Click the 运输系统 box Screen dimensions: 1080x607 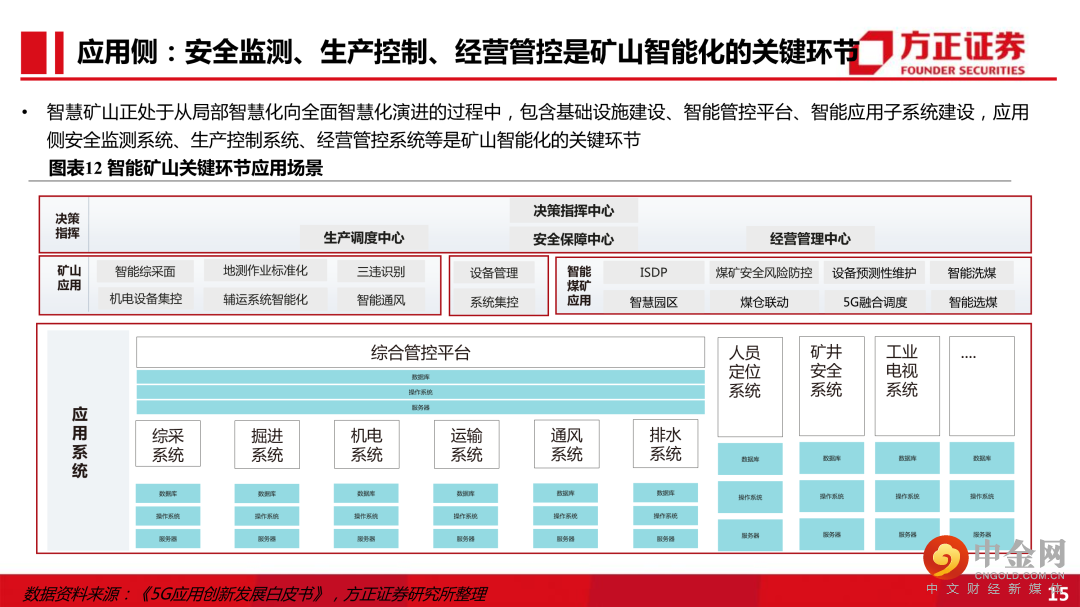(x=466, y=445)
